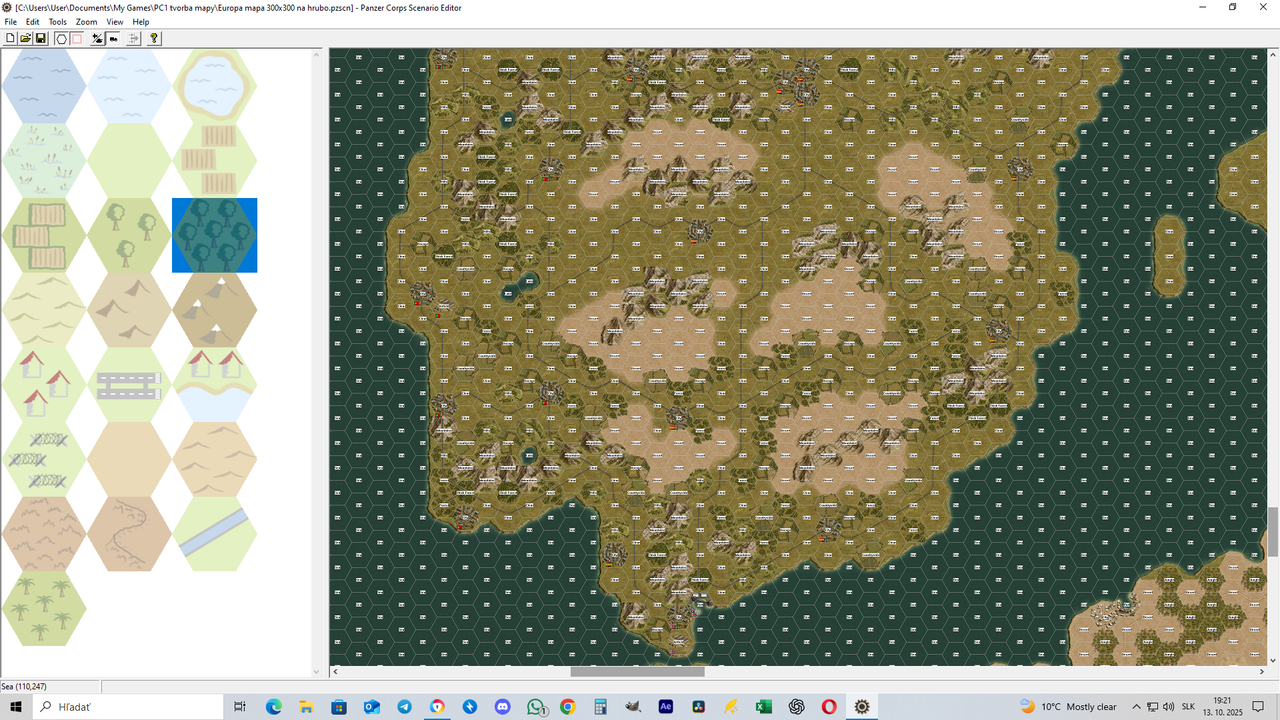Select the pale hills terrain tile
The image size is (1280, 720).
44,309
